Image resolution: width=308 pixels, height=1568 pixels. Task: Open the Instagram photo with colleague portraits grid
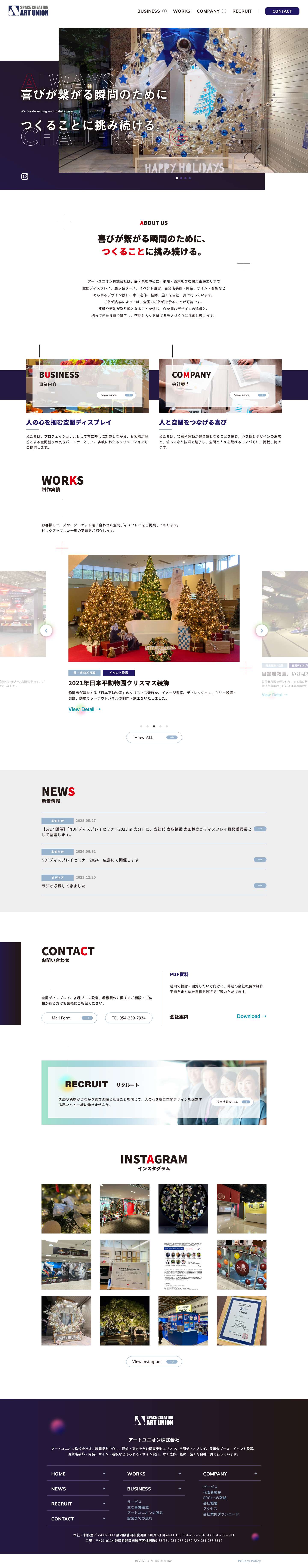click(x=183, y=1264)
